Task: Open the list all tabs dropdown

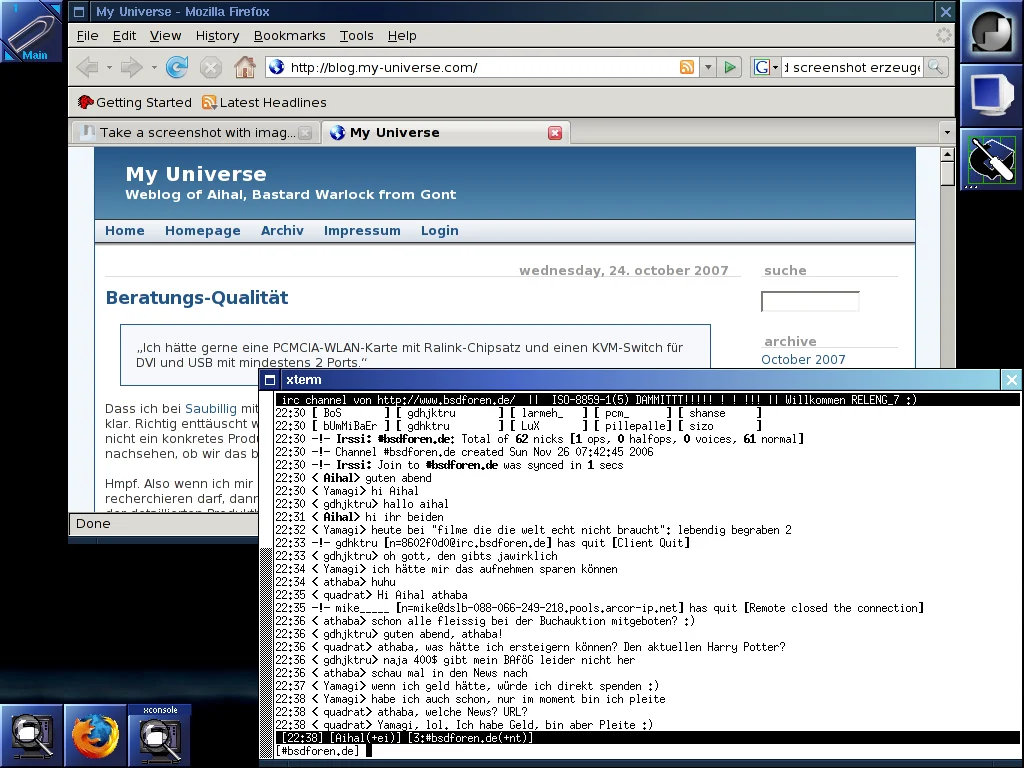Action: (x=947, y=133)
